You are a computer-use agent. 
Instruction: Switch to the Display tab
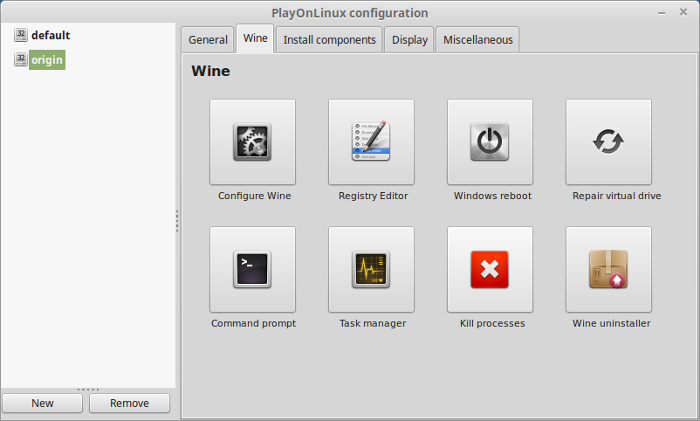coord(409,40)
